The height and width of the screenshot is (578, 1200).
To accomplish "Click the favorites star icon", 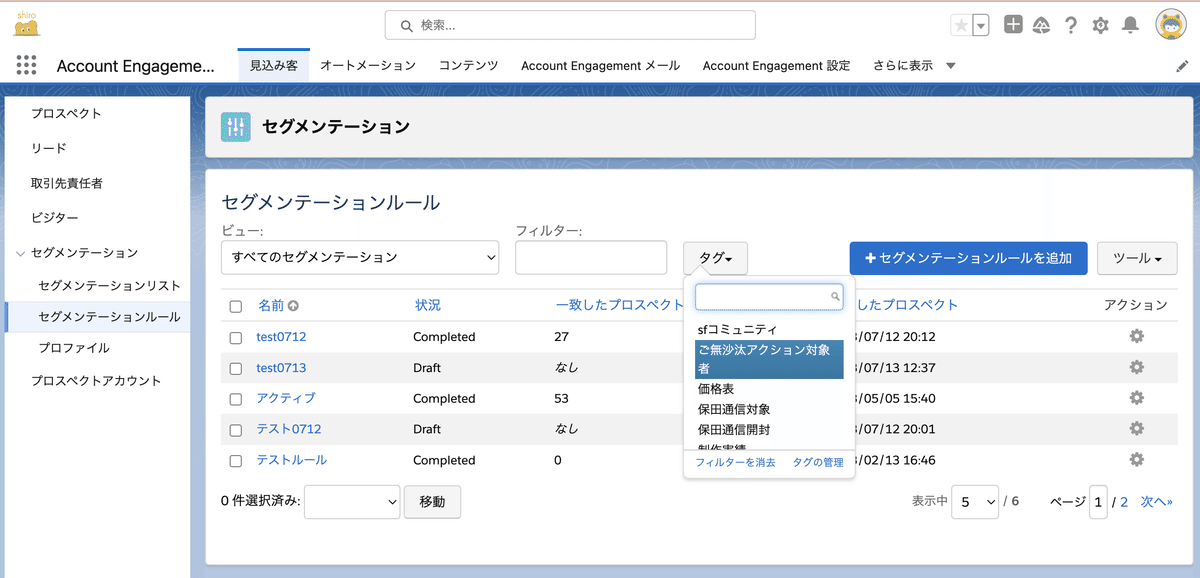I will pos(960,26).
